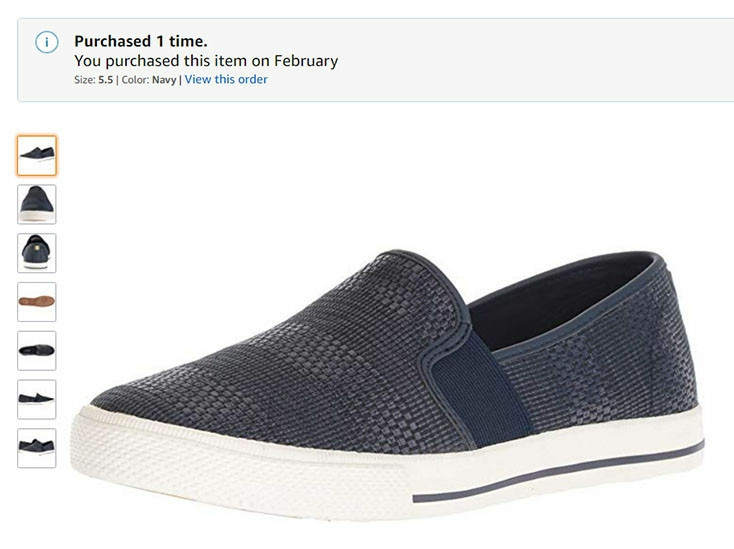Select the sixth thumbnail with flat side profile
This screenshot has height=549, width=734.
pyautogui.click(x=37, y=400)
